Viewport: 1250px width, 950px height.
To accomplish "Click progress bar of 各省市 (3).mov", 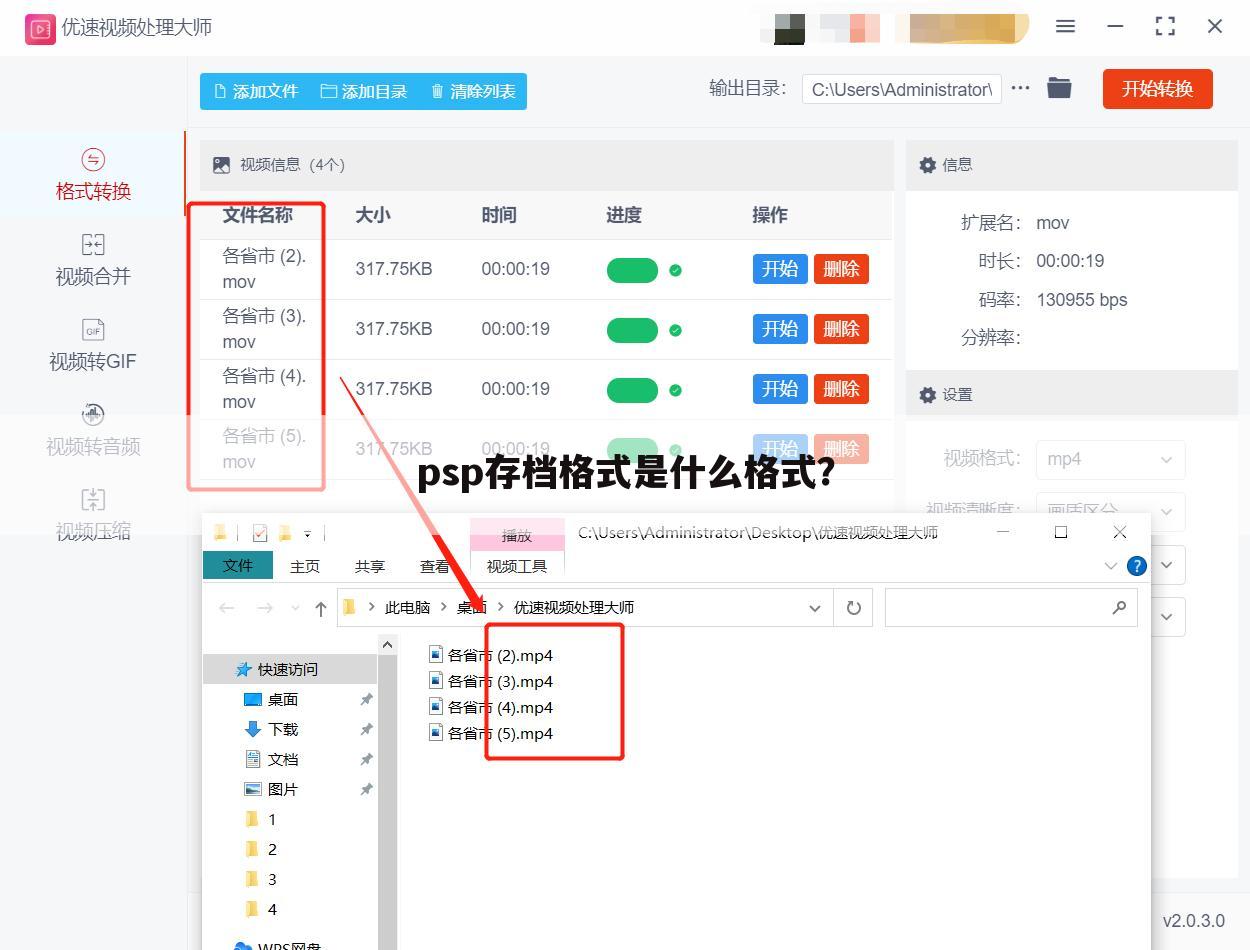I will [632, 330].
